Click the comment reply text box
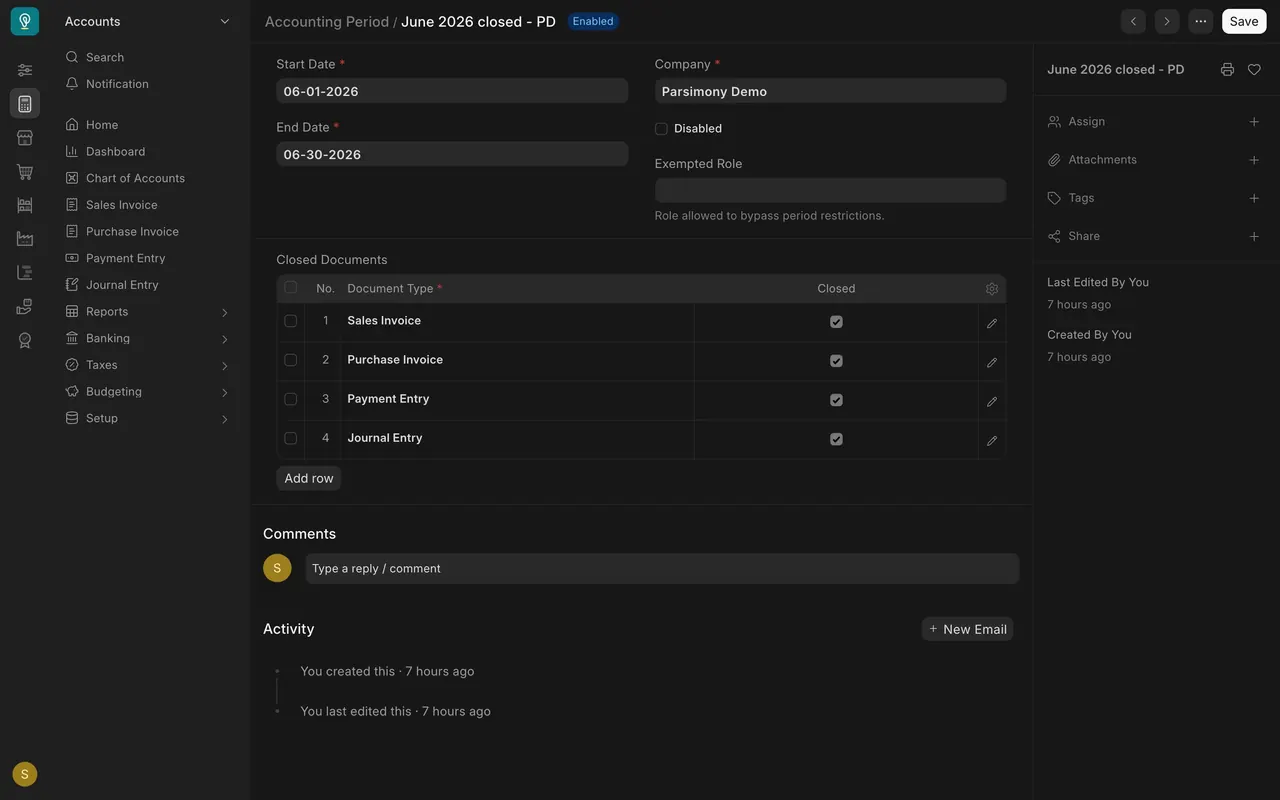Viewport: 1280px width, 800px height. (x=662, y=568)
